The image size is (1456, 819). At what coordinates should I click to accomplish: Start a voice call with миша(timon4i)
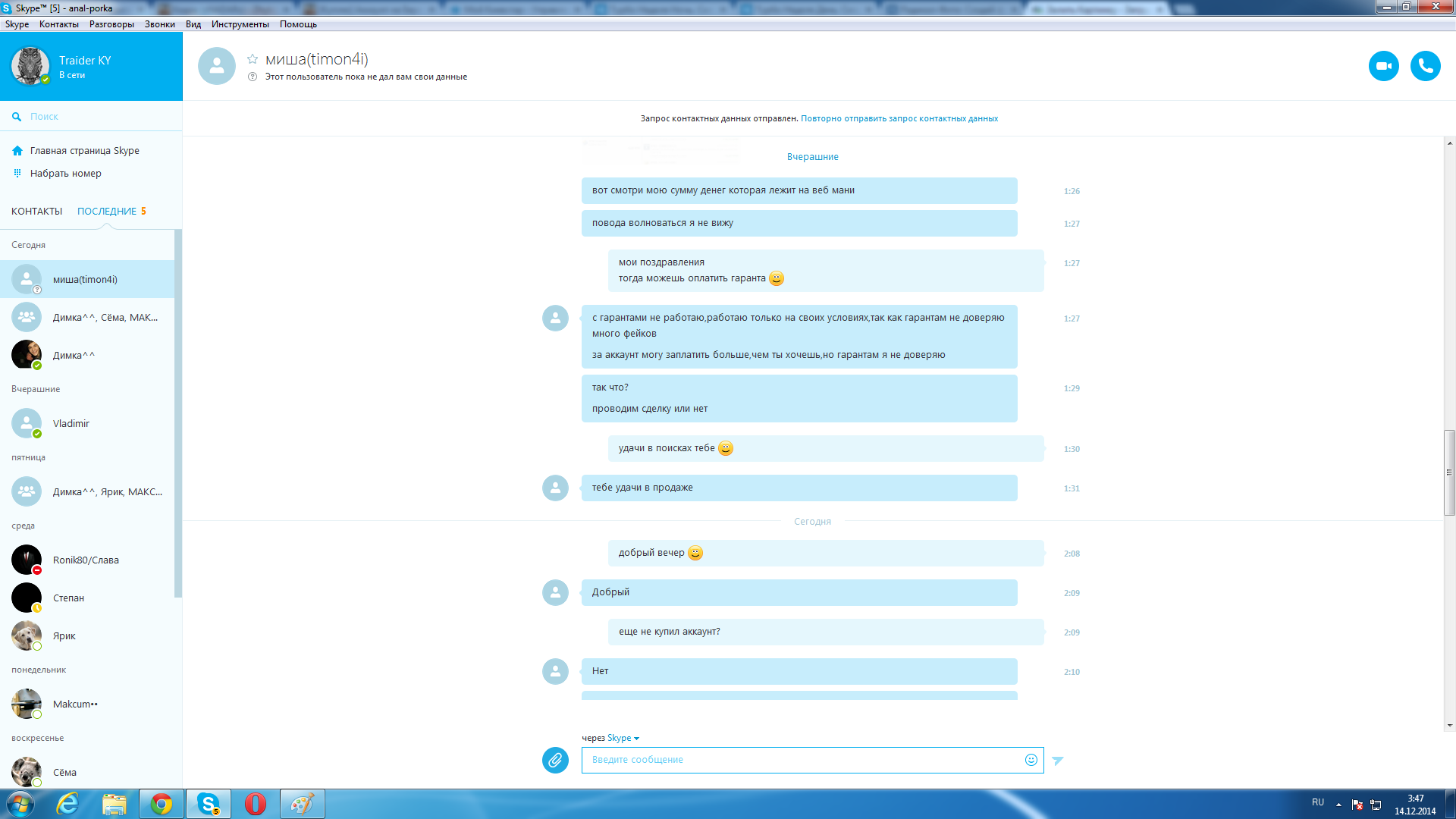pyautogui.click(x=1425, y=66)
